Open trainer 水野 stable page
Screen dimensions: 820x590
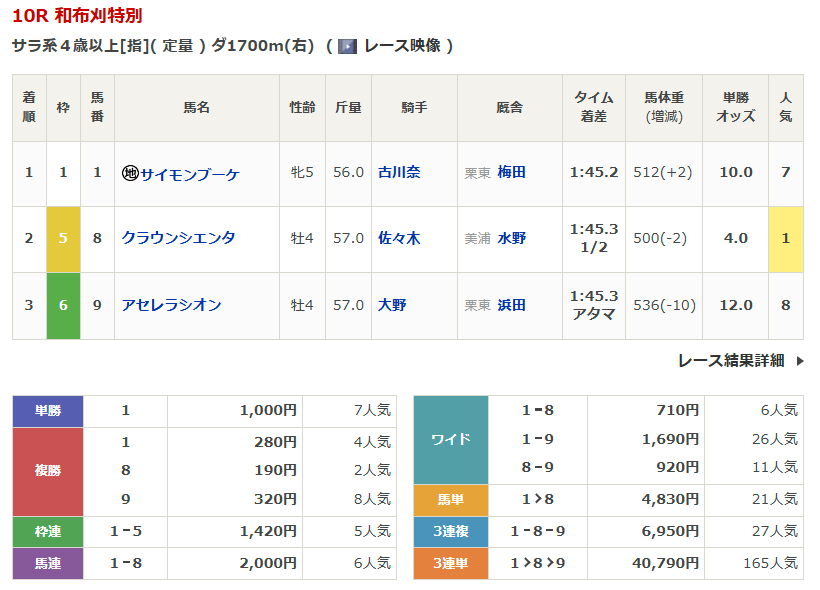point(511,238)
